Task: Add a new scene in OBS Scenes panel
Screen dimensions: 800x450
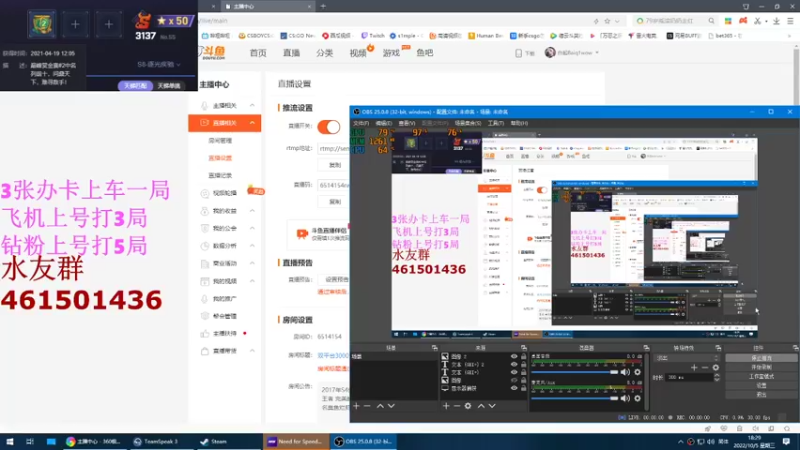Action: (x=357, y=406)
